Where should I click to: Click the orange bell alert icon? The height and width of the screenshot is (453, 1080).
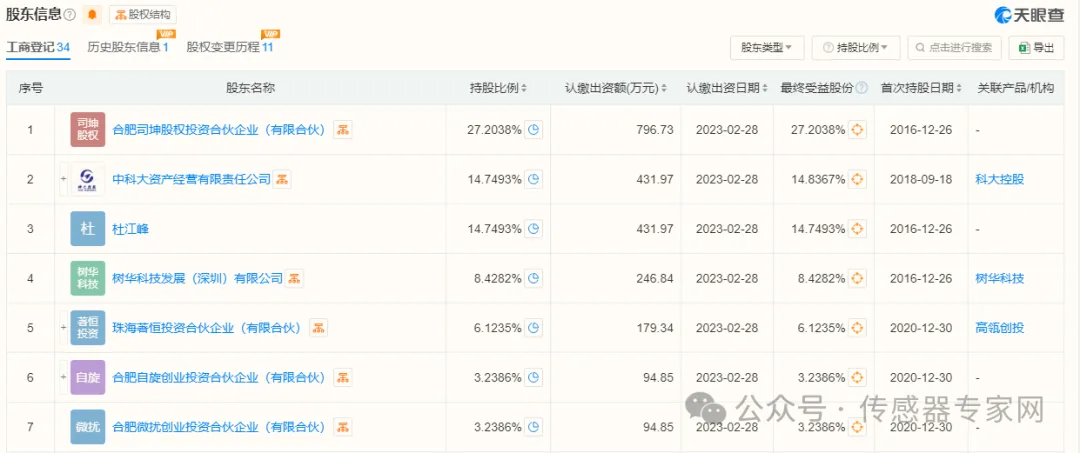coord(93,14)
